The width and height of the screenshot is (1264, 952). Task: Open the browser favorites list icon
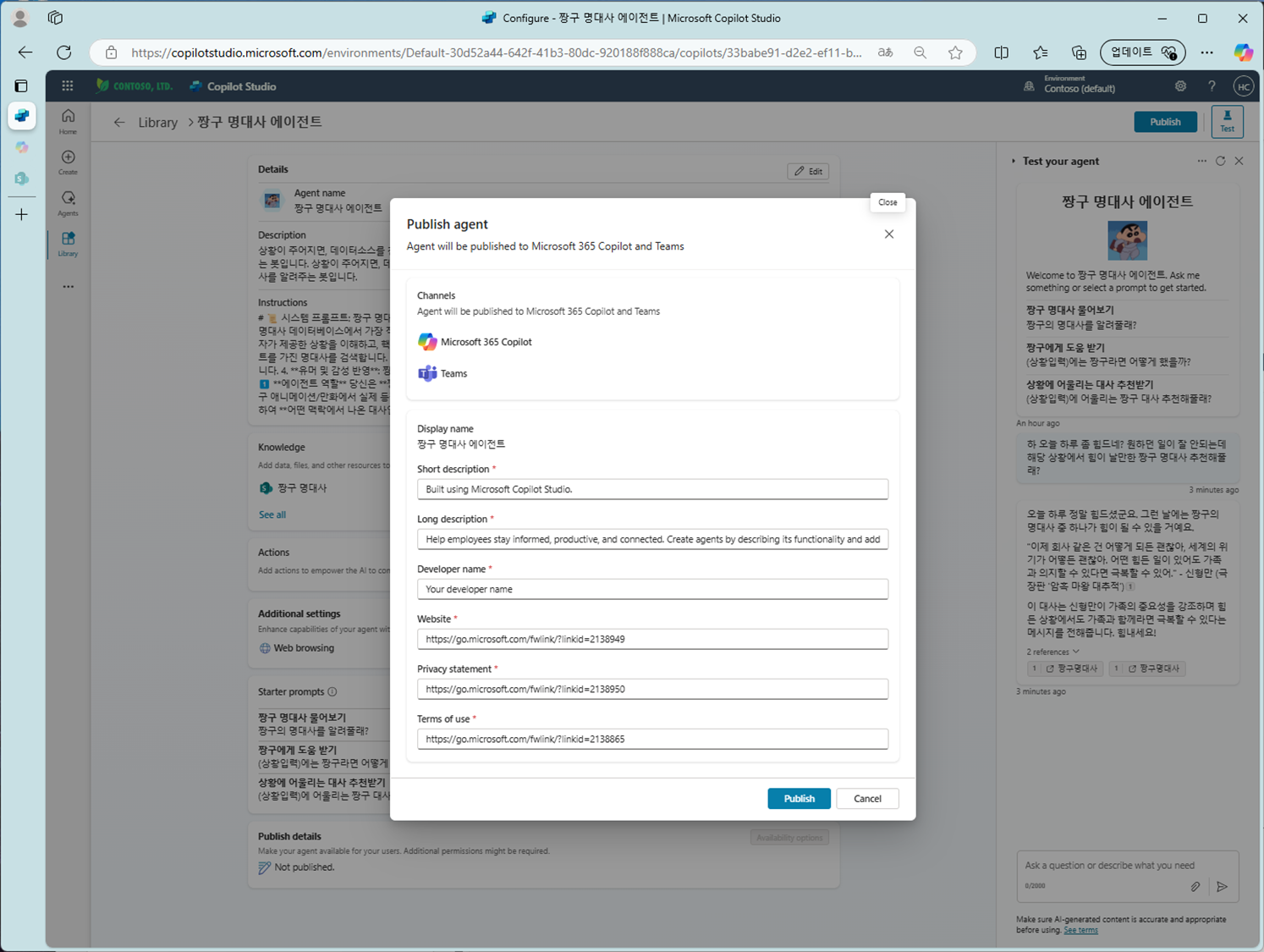(1041, 52)
